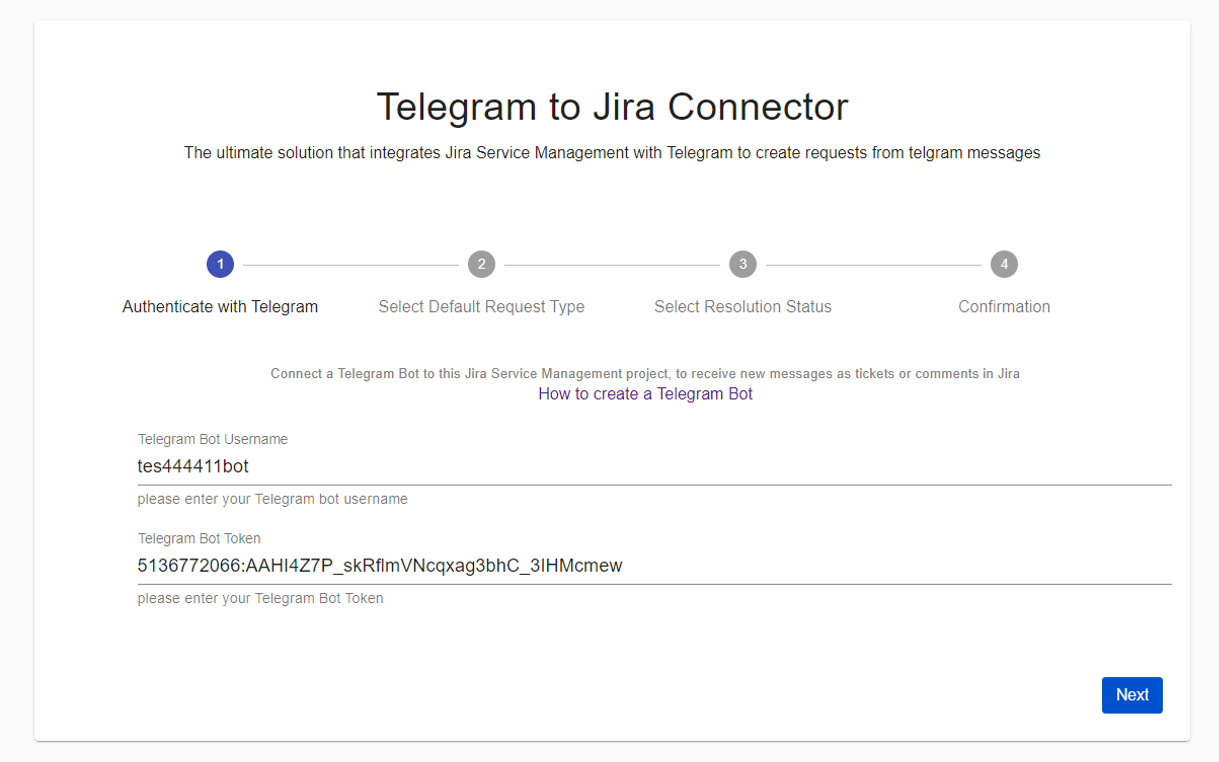The image size is (1219, 762).
Task: Click the step 3 circle icon
Action: (x=742, y=264)
